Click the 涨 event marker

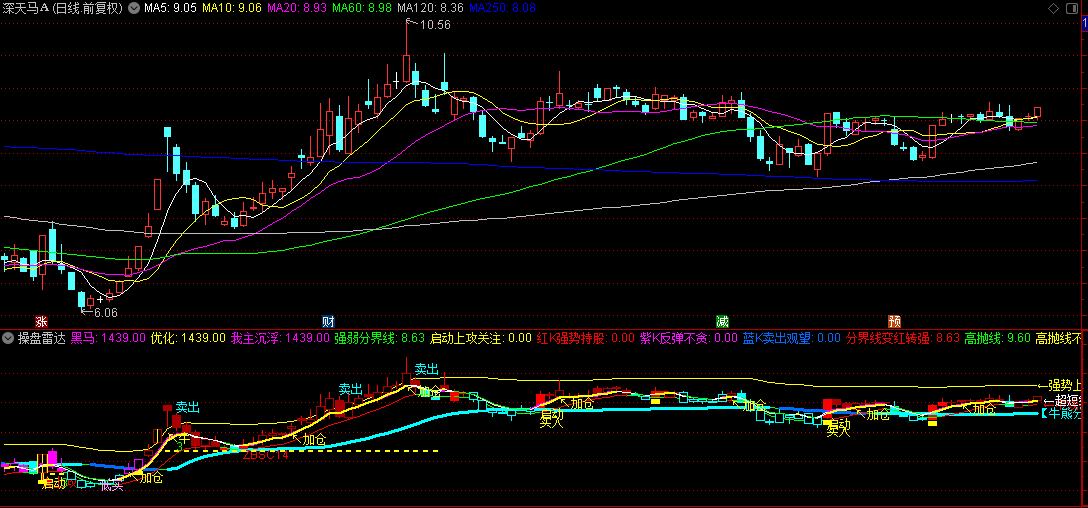pos(42,322)
